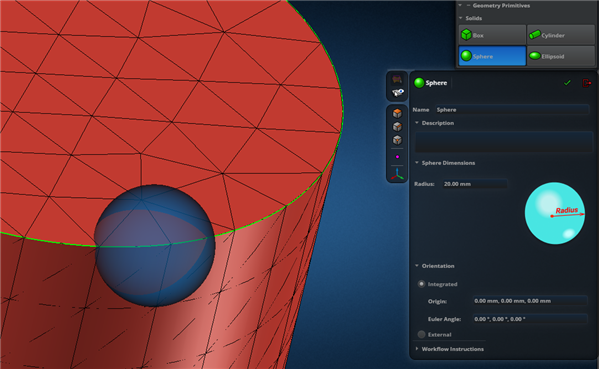Click the green sphere icon in panel header

click(419, 83)
